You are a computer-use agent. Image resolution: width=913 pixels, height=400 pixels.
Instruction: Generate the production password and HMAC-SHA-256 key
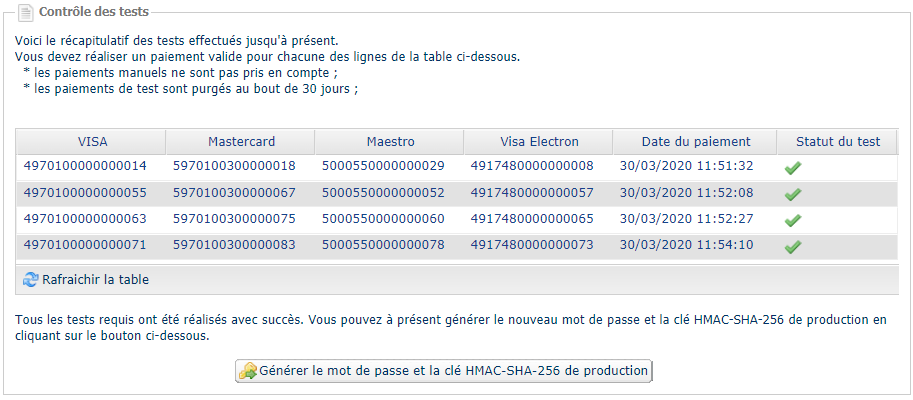[x=444, y=371]
